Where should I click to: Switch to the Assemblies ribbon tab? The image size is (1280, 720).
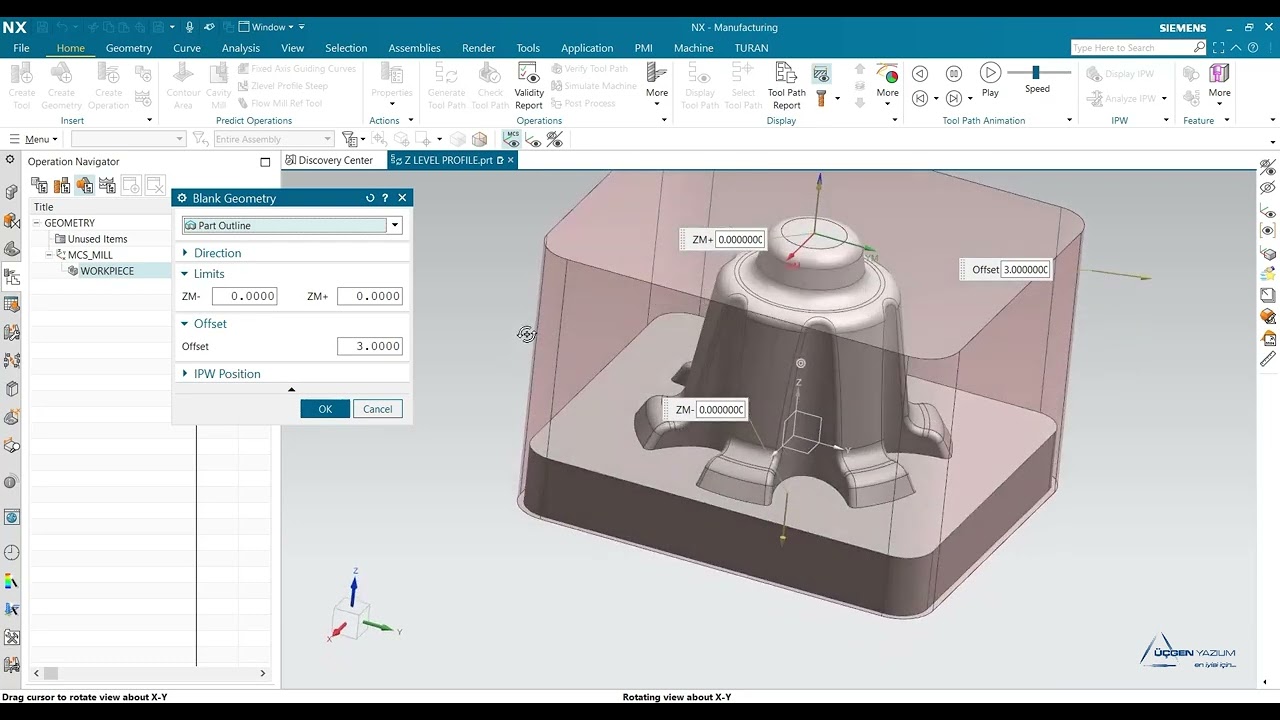pyautogui.click(x=414, y=48)
